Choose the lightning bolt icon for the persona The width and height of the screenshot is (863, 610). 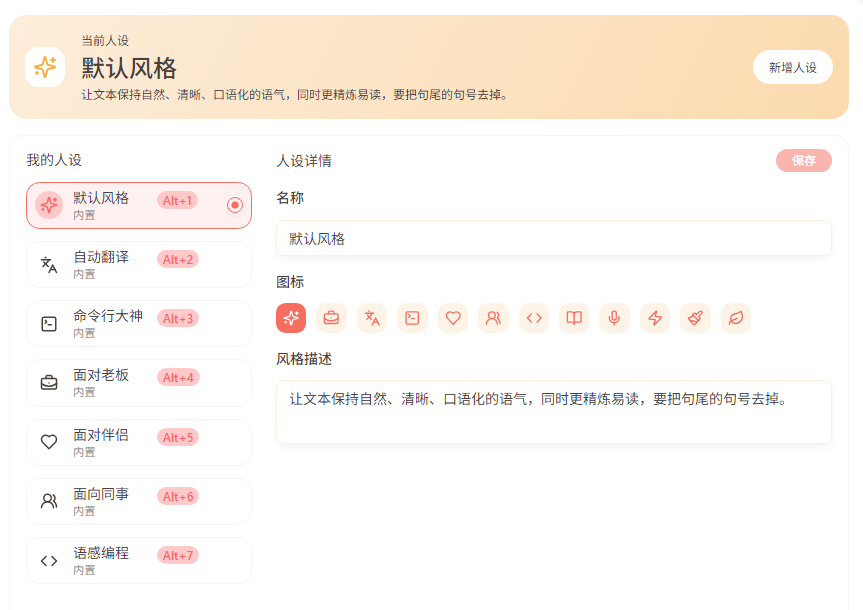coord(655,318)
